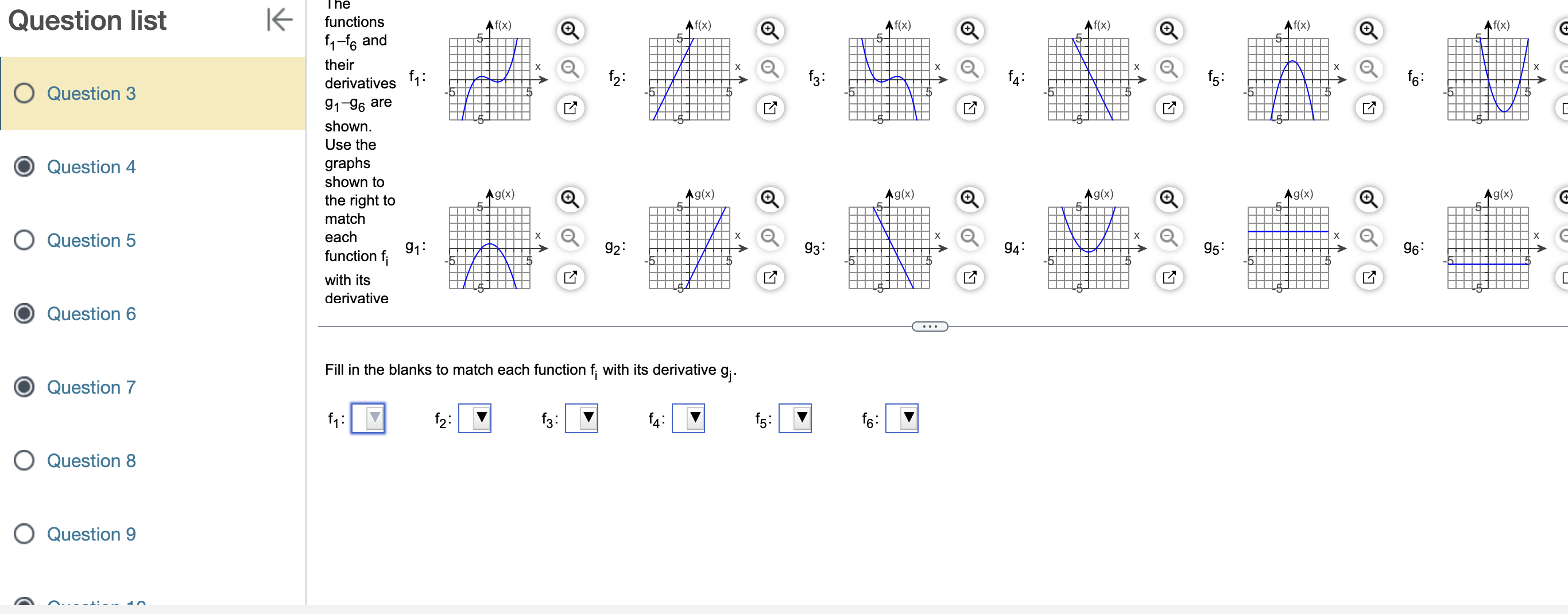Open the g5 graph enlarged view
Viewport: 1568px width, 614px height.
coord(1369,277)
